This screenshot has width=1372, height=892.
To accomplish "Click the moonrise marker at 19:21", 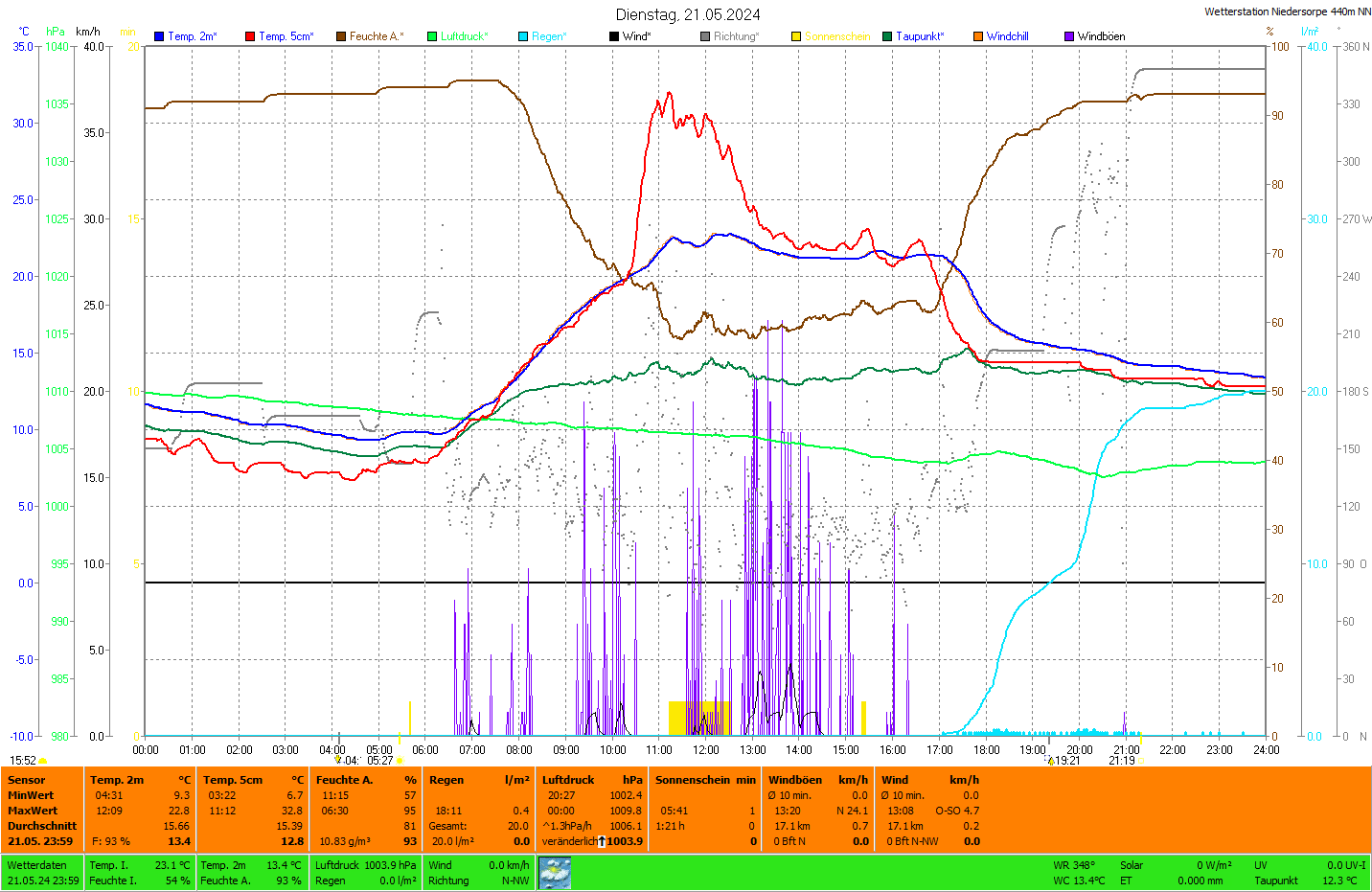I will [1050, 761].
